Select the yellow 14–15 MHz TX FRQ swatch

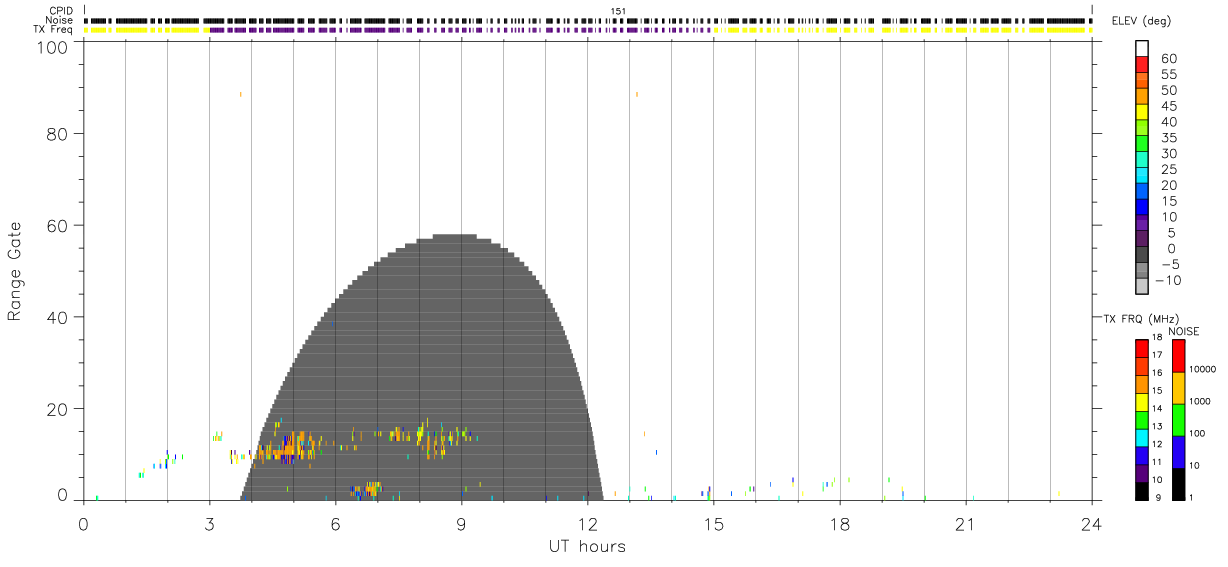pyautogui.click(x=1142, y=402)
